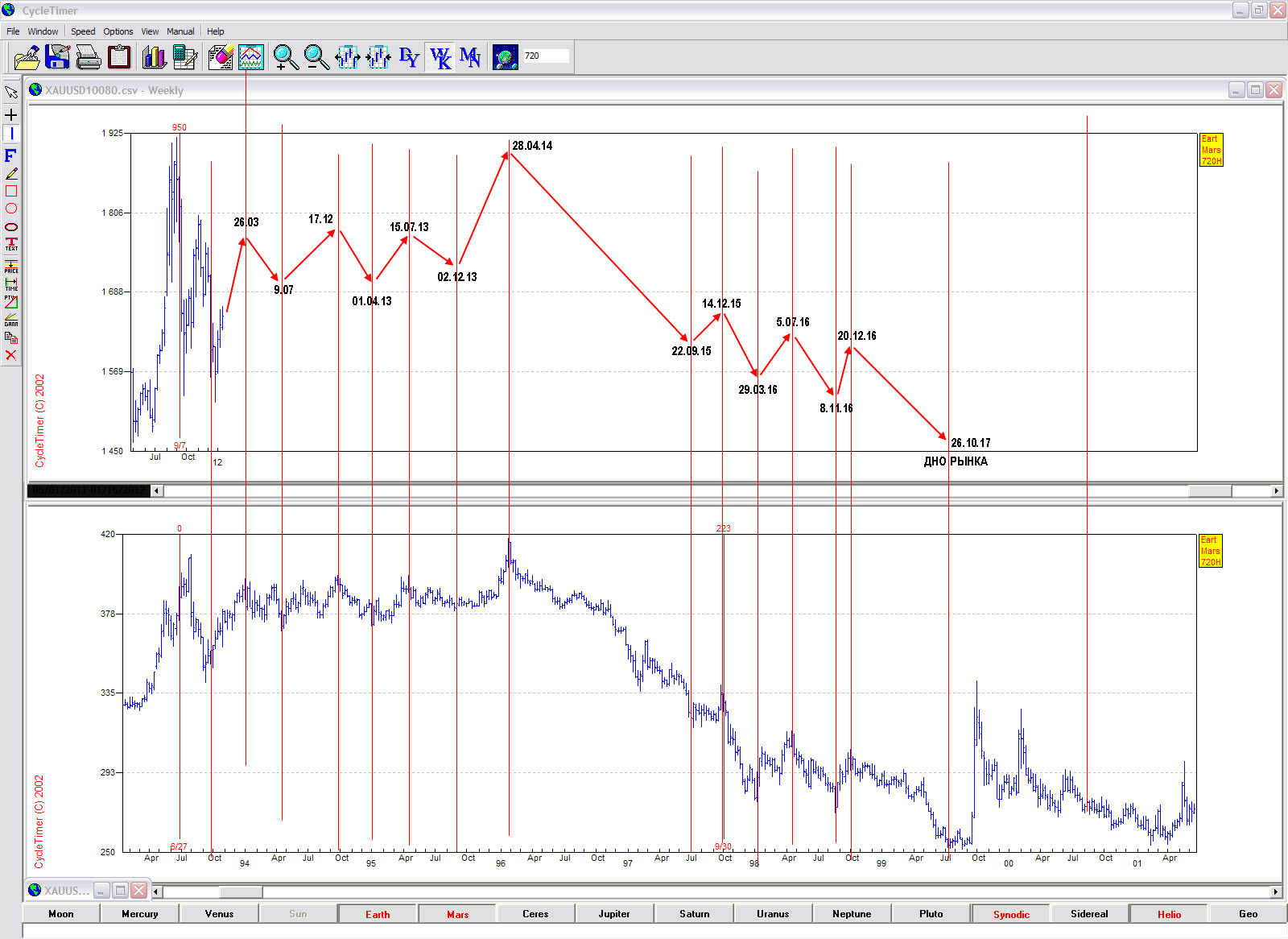Open the Speed menu

pyautogui.click(x=82, y=31)
